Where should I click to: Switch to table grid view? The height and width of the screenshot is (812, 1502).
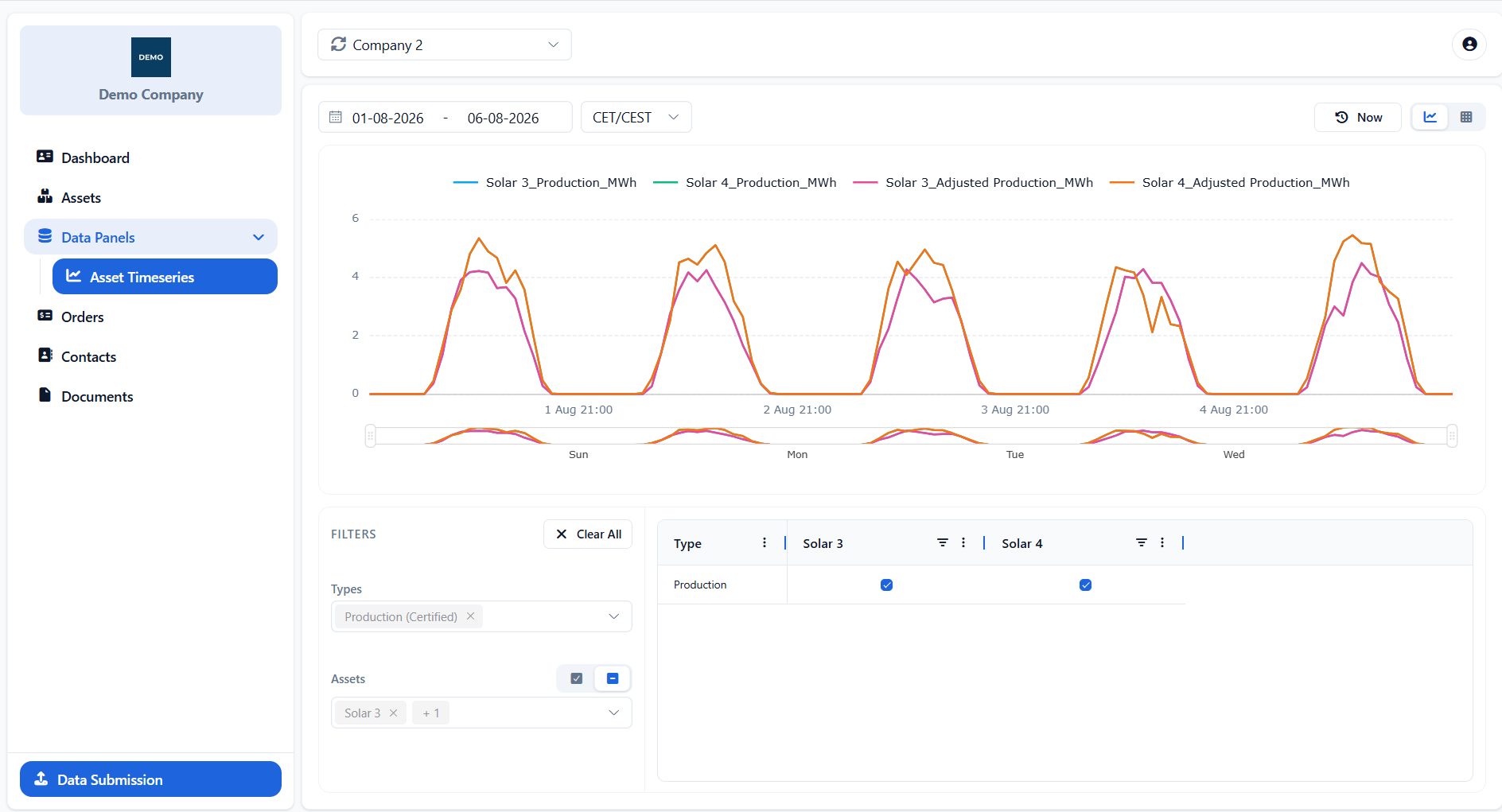[1466, 117]
